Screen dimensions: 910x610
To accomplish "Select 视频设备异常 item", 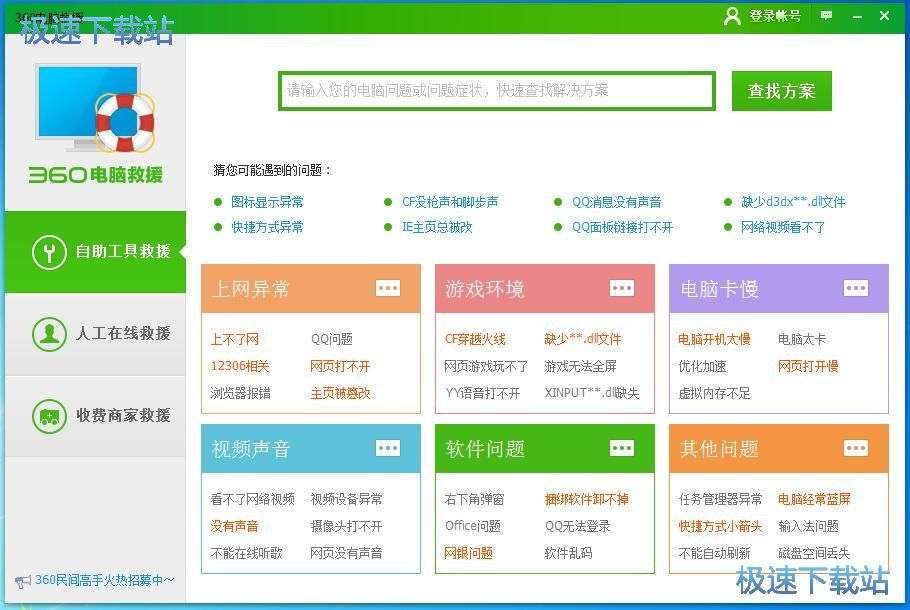I will (346, 499).
